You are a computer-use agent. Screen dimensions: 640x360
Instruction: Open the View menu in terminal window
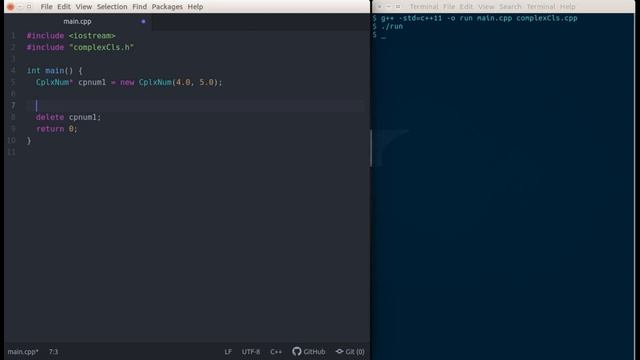click(486, 7)
